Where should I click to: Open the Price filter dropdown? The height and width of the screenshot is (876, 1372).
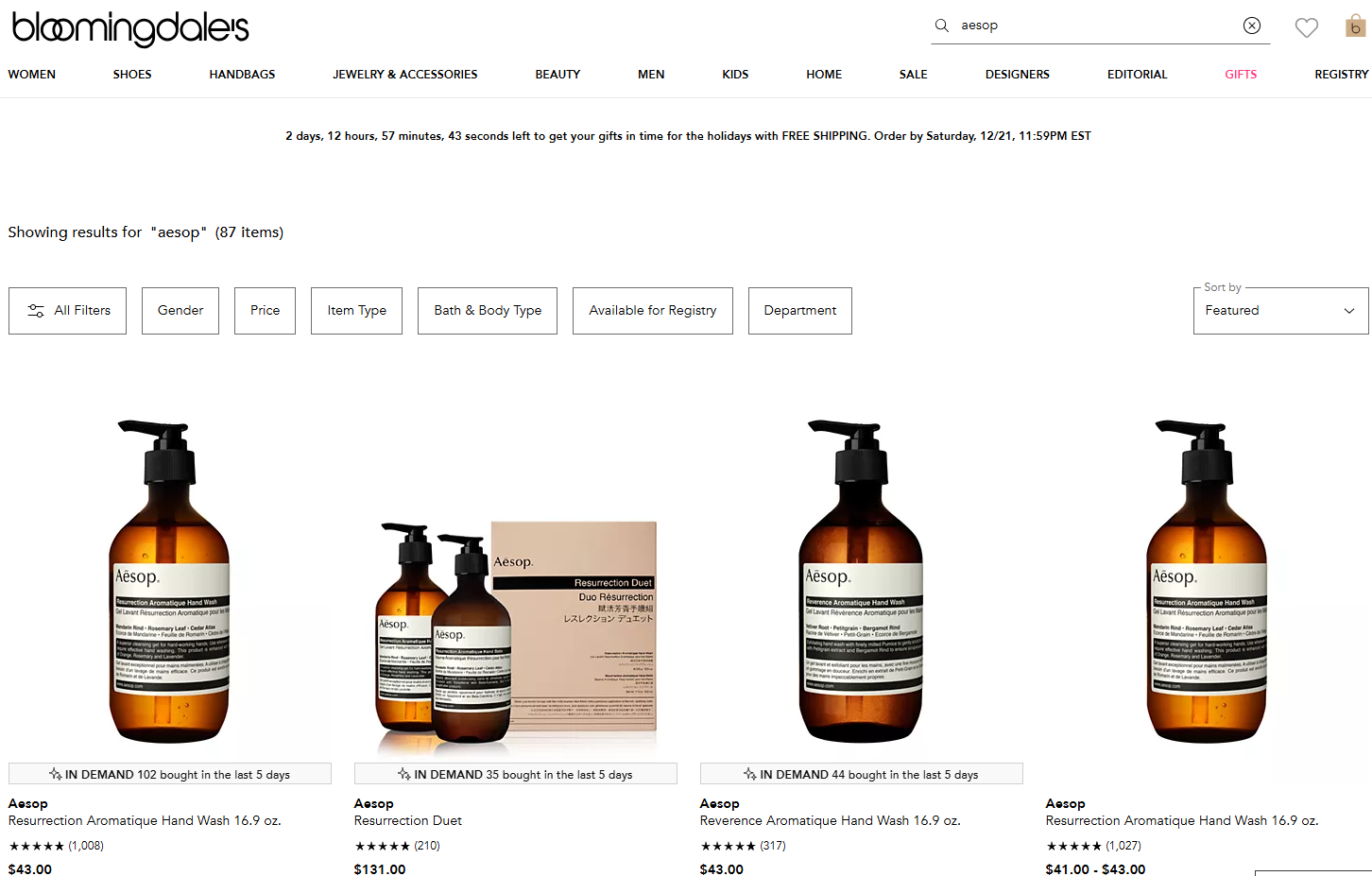click(x=265, y=311)
